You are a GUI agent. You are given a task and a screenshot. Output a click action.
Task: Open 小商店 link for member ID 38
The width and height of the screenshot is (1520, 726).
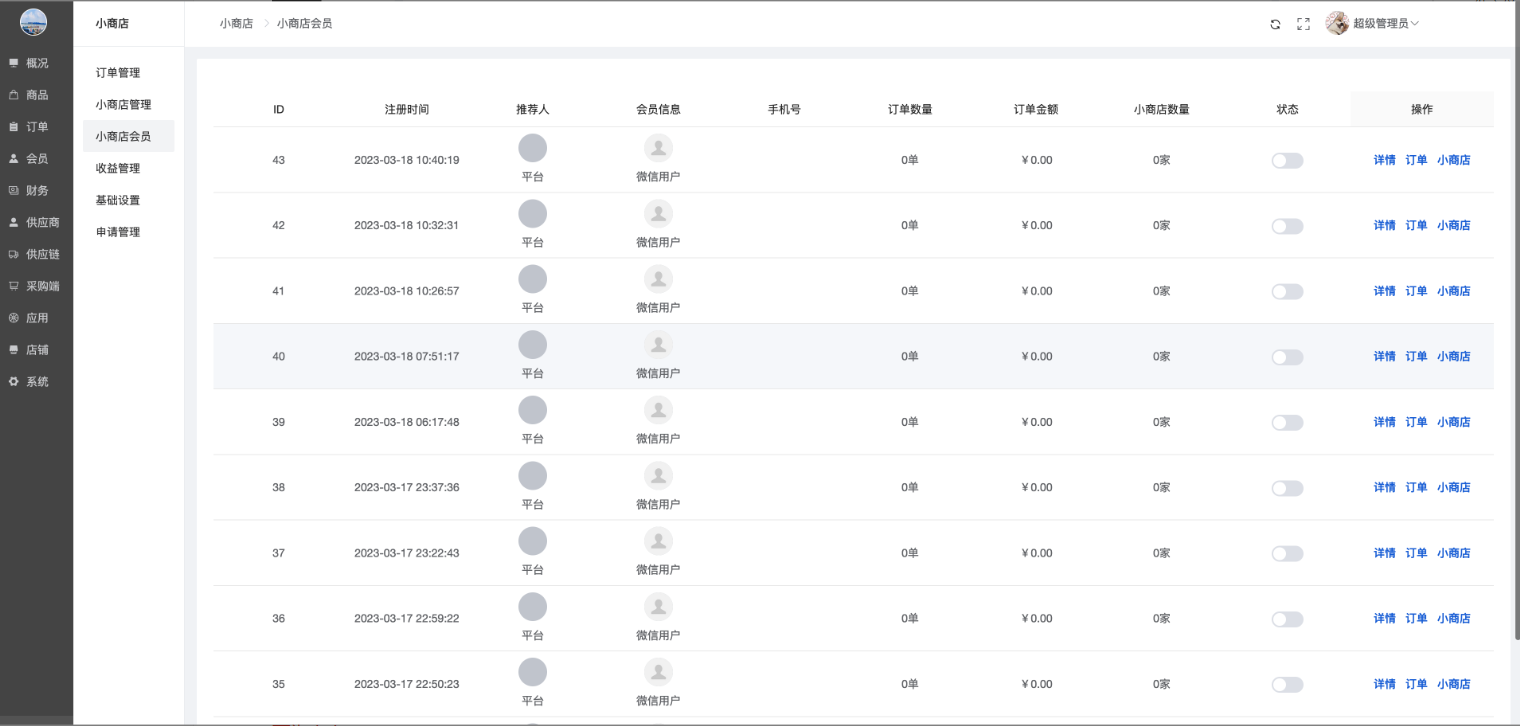tap(1453, 488)
